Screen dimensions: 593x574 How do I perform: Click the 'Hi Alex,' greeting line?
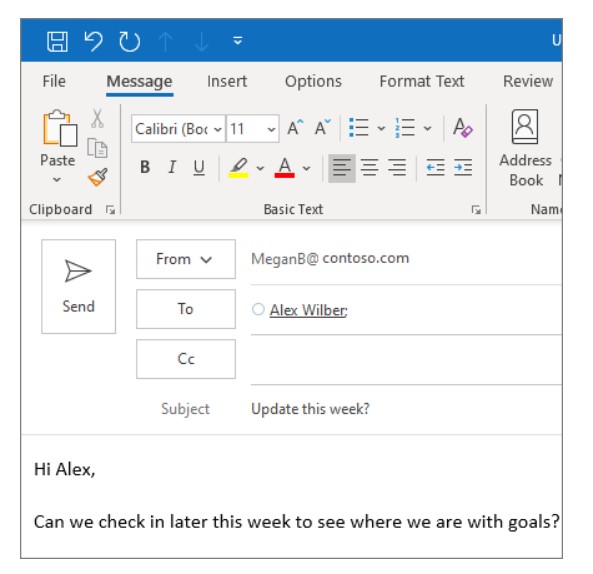point(65,470)
